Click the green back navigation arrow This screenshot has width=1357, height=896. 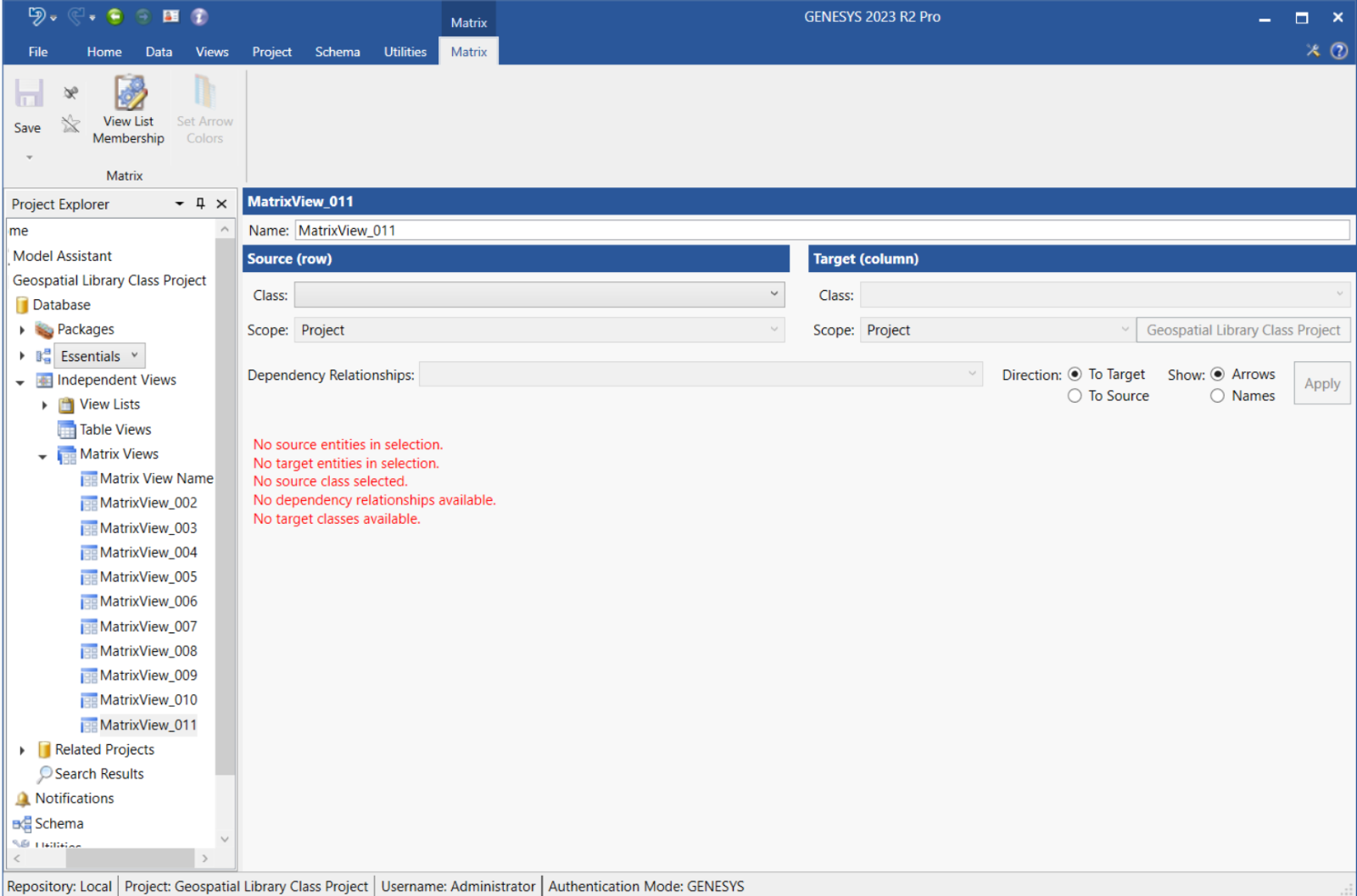(x=115, y=17)
